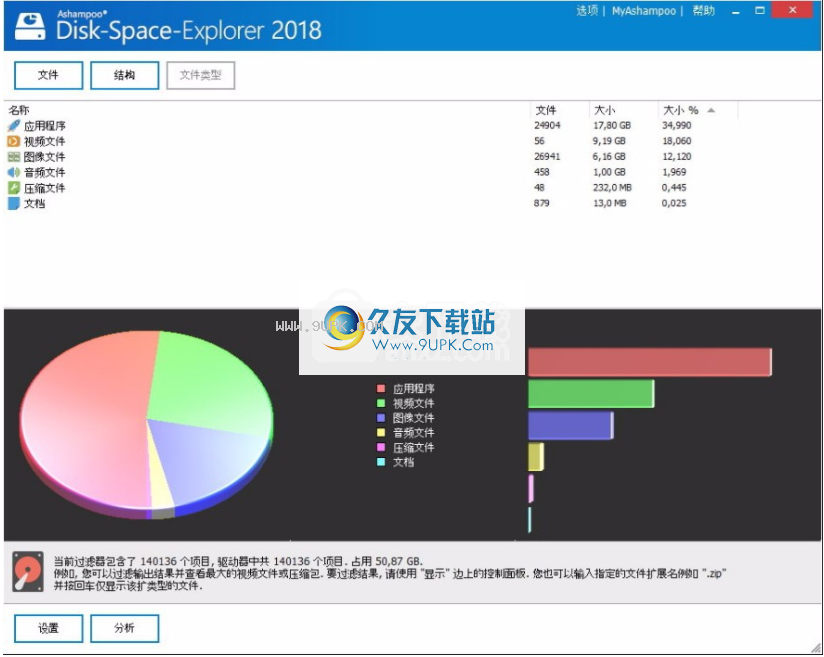Viewport: 824px width, 657px height.
Task: Select the 视频文件 row name
Action: [x=45, y=141]
